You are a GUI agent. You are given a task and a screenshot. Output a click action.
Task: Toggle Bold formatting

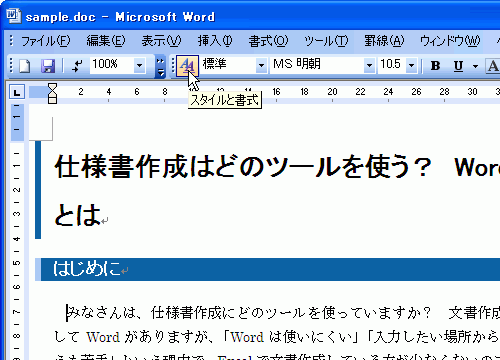tap(435, 66)
